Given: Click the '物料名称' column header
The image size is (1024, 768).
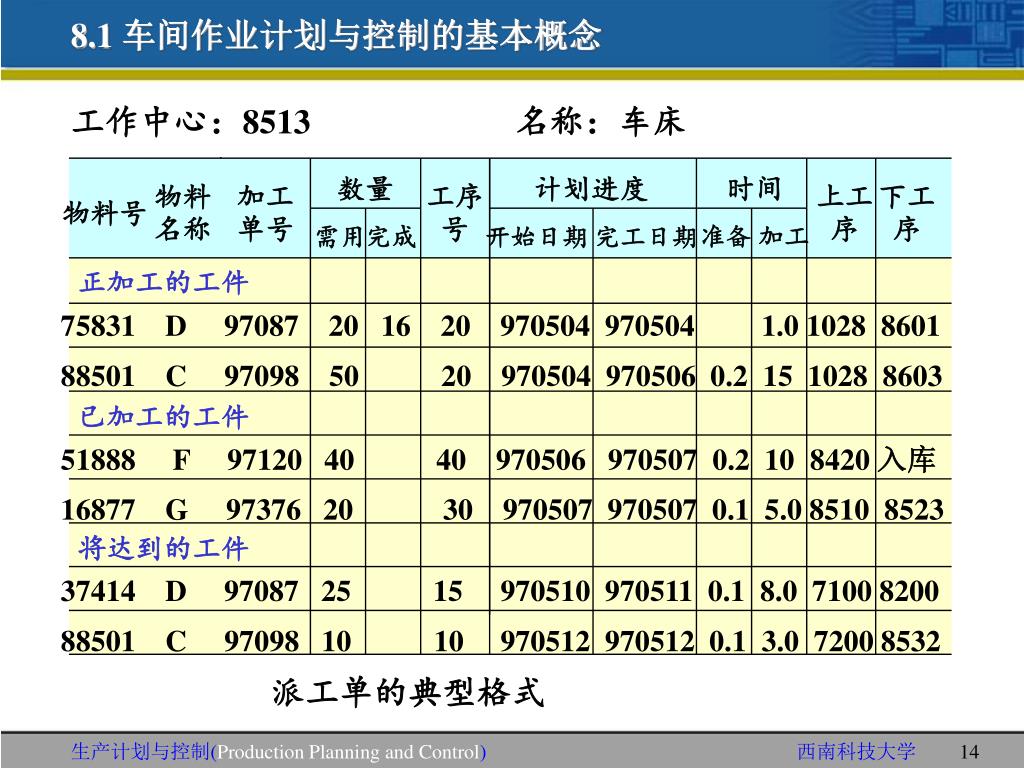Looking at the screenshot, I should tap(183, 212).
